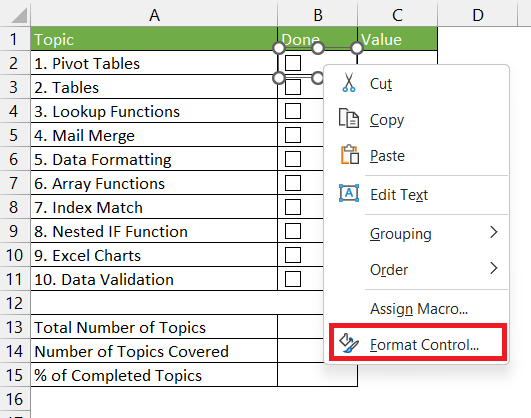The width and height of the screenshot is (531, 418).
Task: Select column A header
Action: pos(154,15)
